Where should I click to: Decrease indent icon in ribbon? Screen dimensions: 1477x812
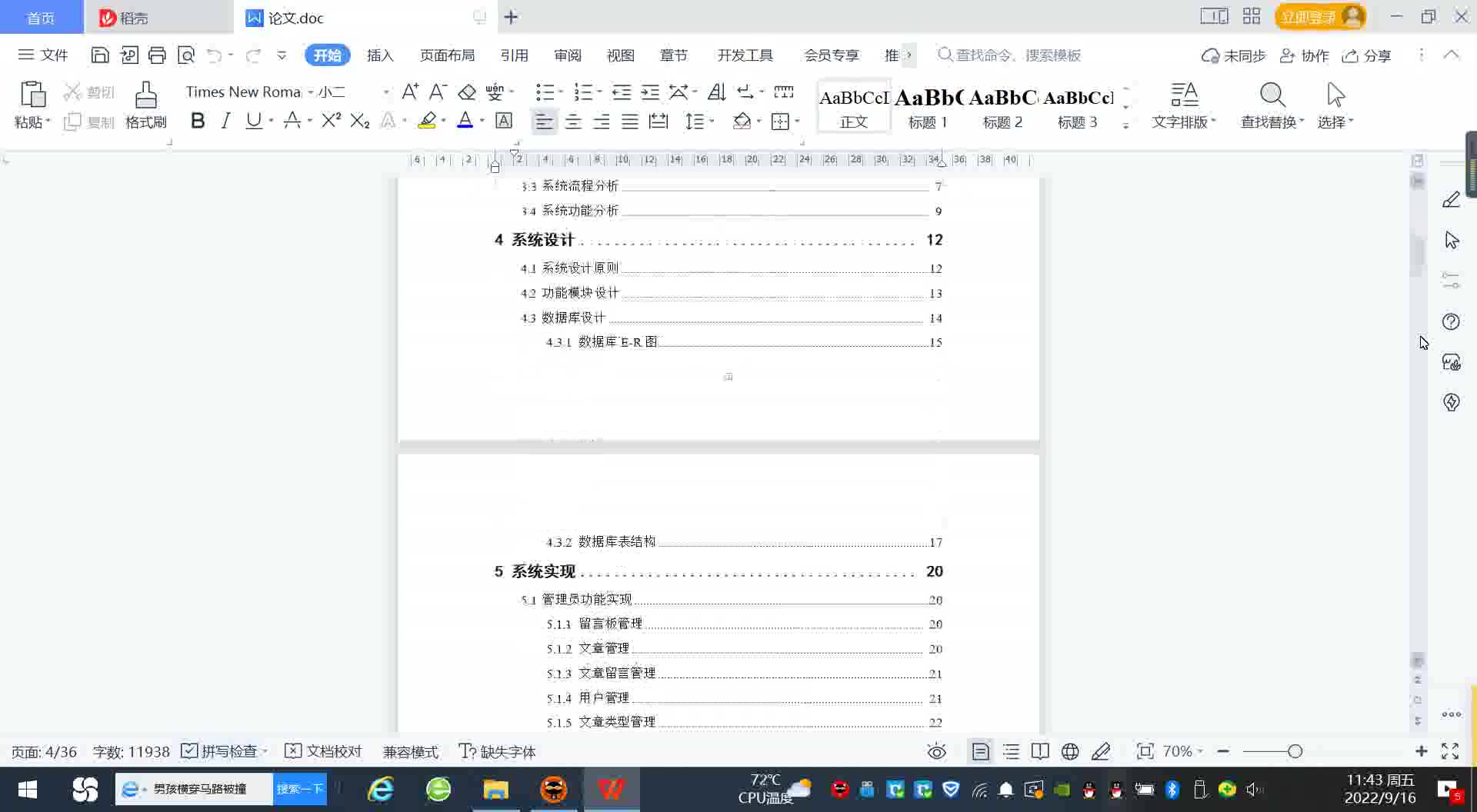pos(622,92)
